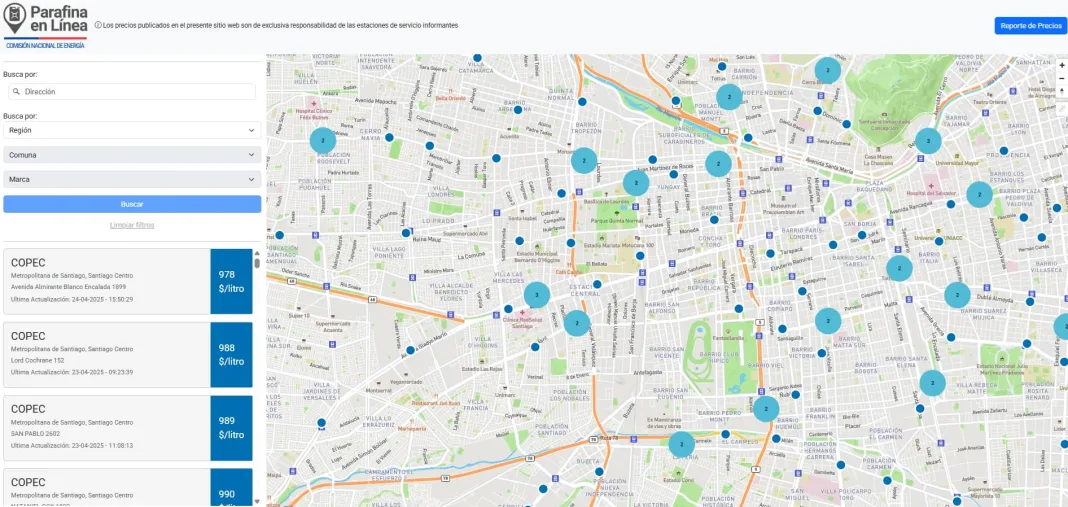
Task: Open cluster marker 3 near Estación Central
Action: point(537,295)
